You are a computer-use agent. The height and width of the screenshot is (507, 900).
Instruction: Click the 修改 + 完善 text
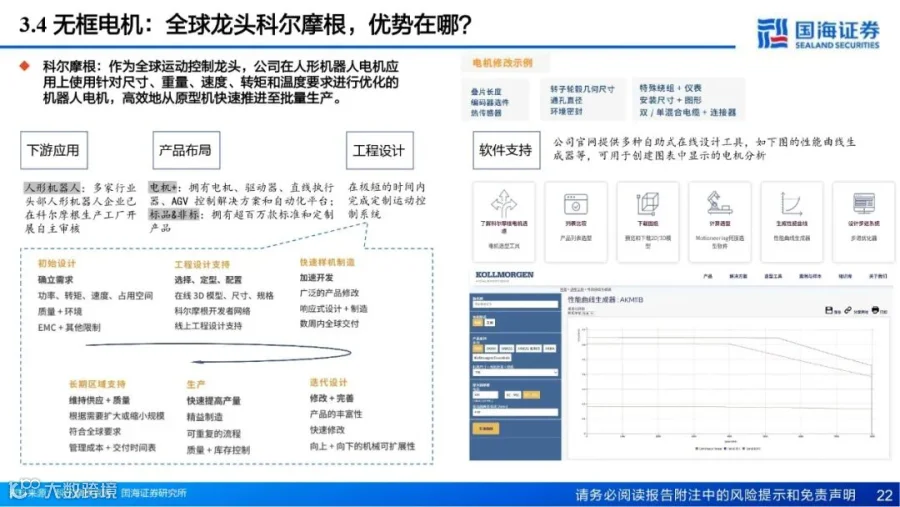click(332, 398)
